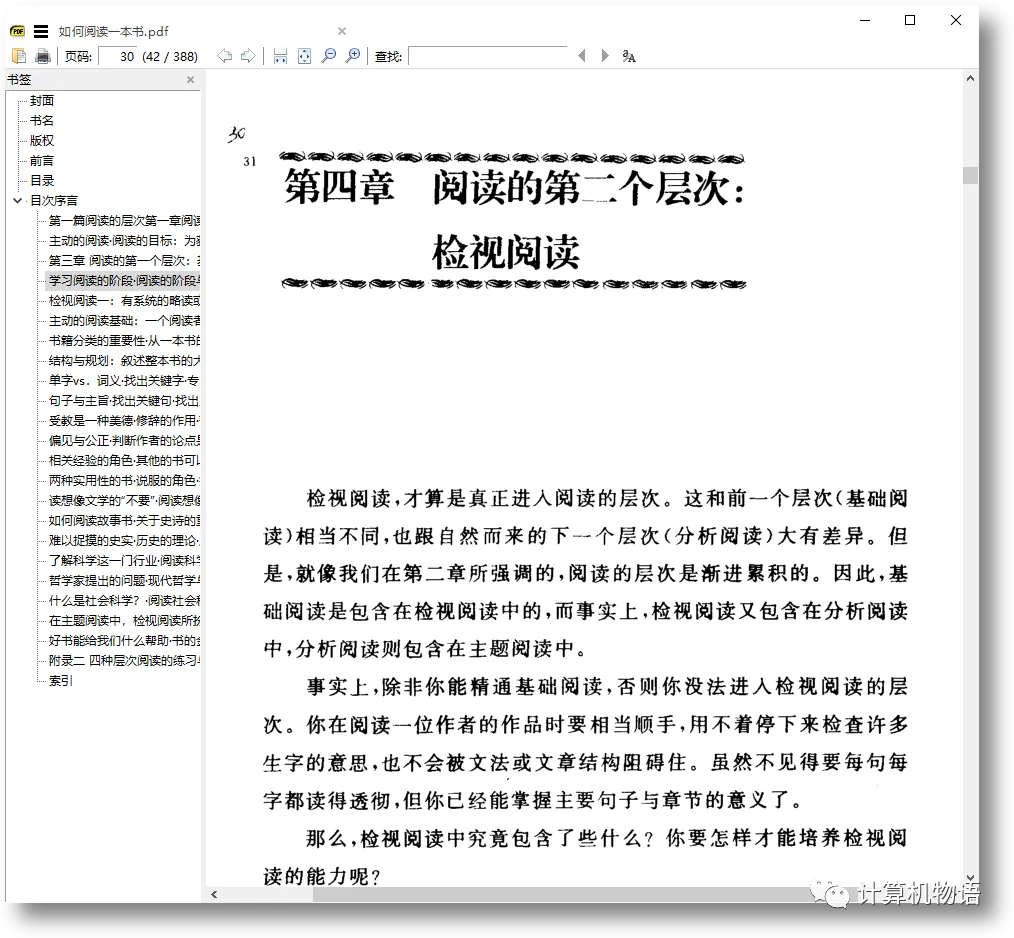The image size is (1014, 938).
Task: Click Find Next triangle button
Action: (605, 56)
